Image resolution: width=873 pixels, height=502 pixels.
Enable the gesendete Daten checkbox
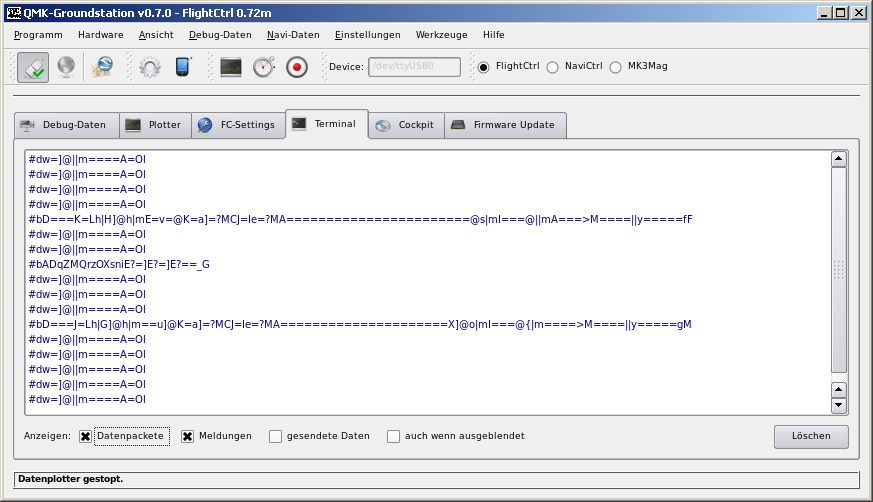coord(275,436)
